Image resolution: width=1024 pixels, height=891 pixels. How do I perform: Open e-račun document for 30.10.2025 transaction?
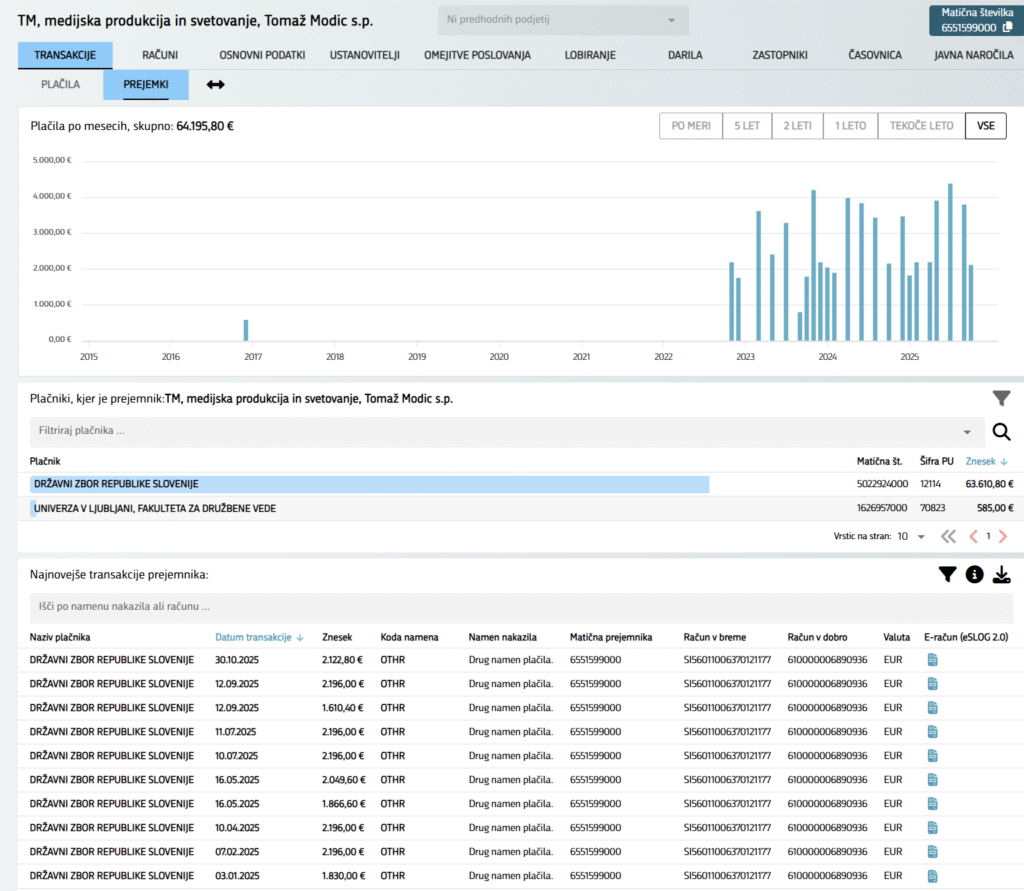(932, 659)
